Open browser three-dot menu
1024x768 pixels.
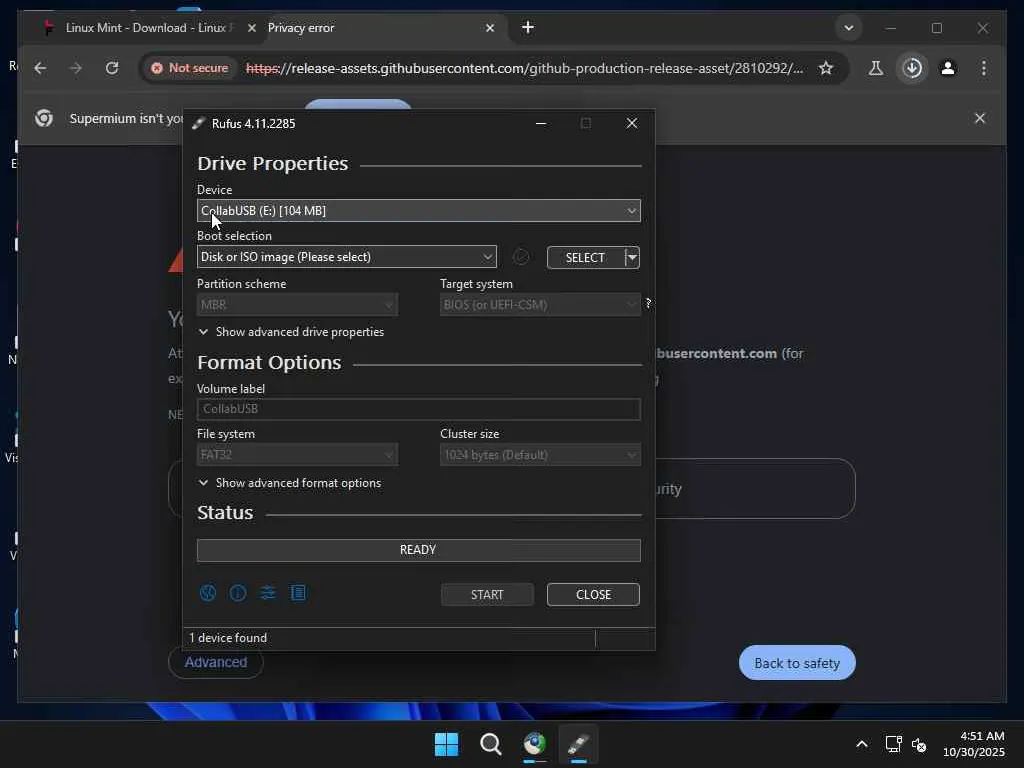point(984,68)
